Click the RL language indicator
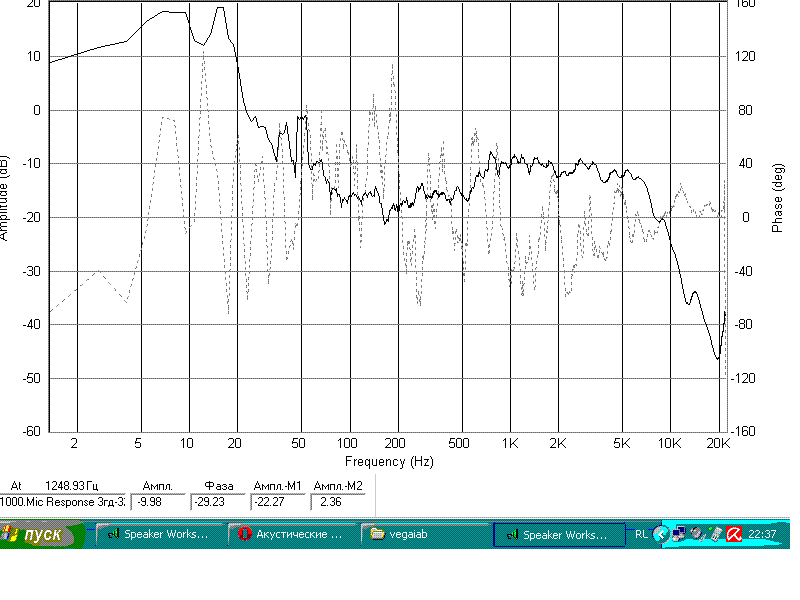The height and width of the screenshot is (600, 800). point(641,534)
